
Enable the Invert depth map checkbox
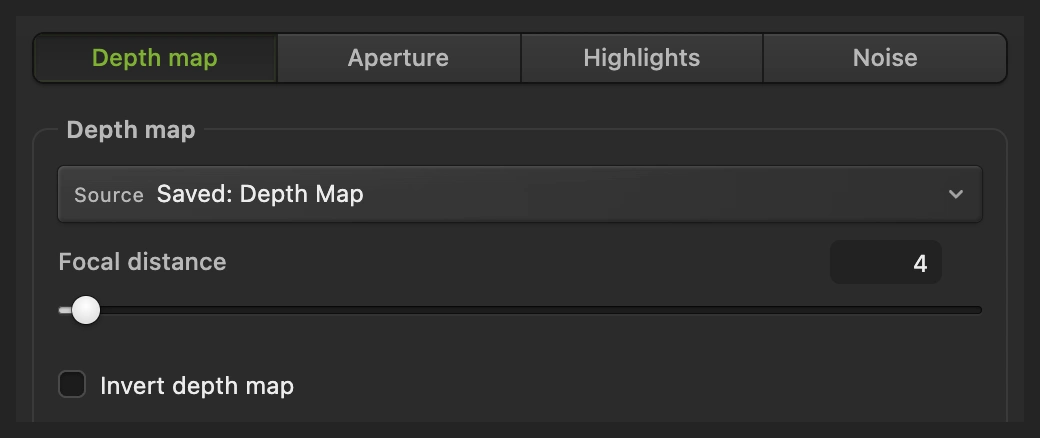[x=72, y=384]
